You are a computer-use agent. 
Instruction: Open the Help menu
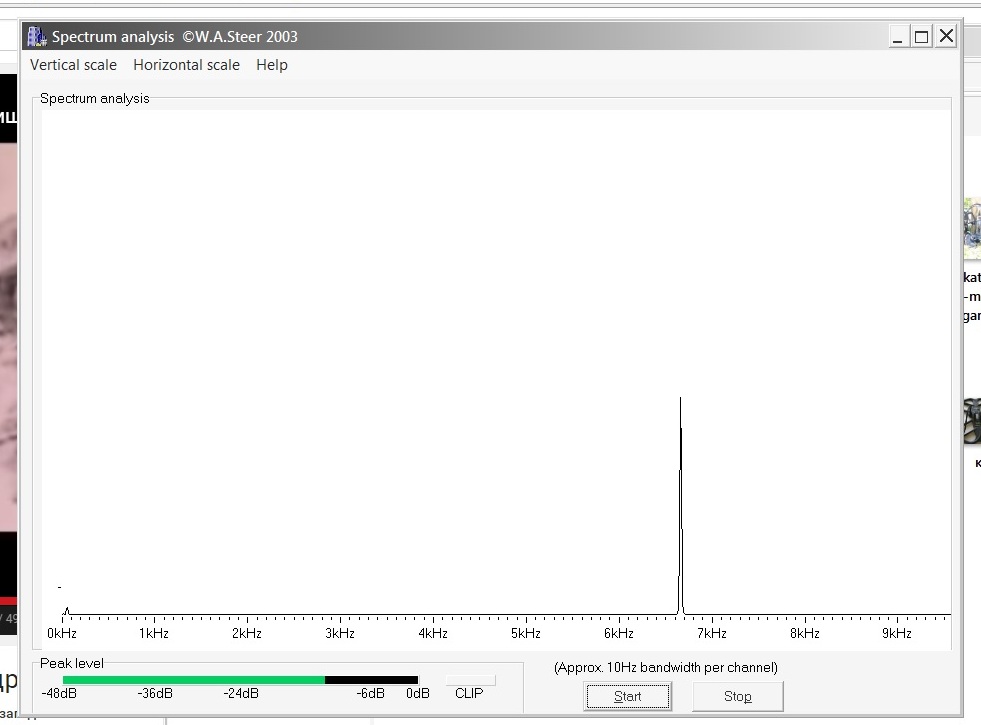click(x=272, y=65)
